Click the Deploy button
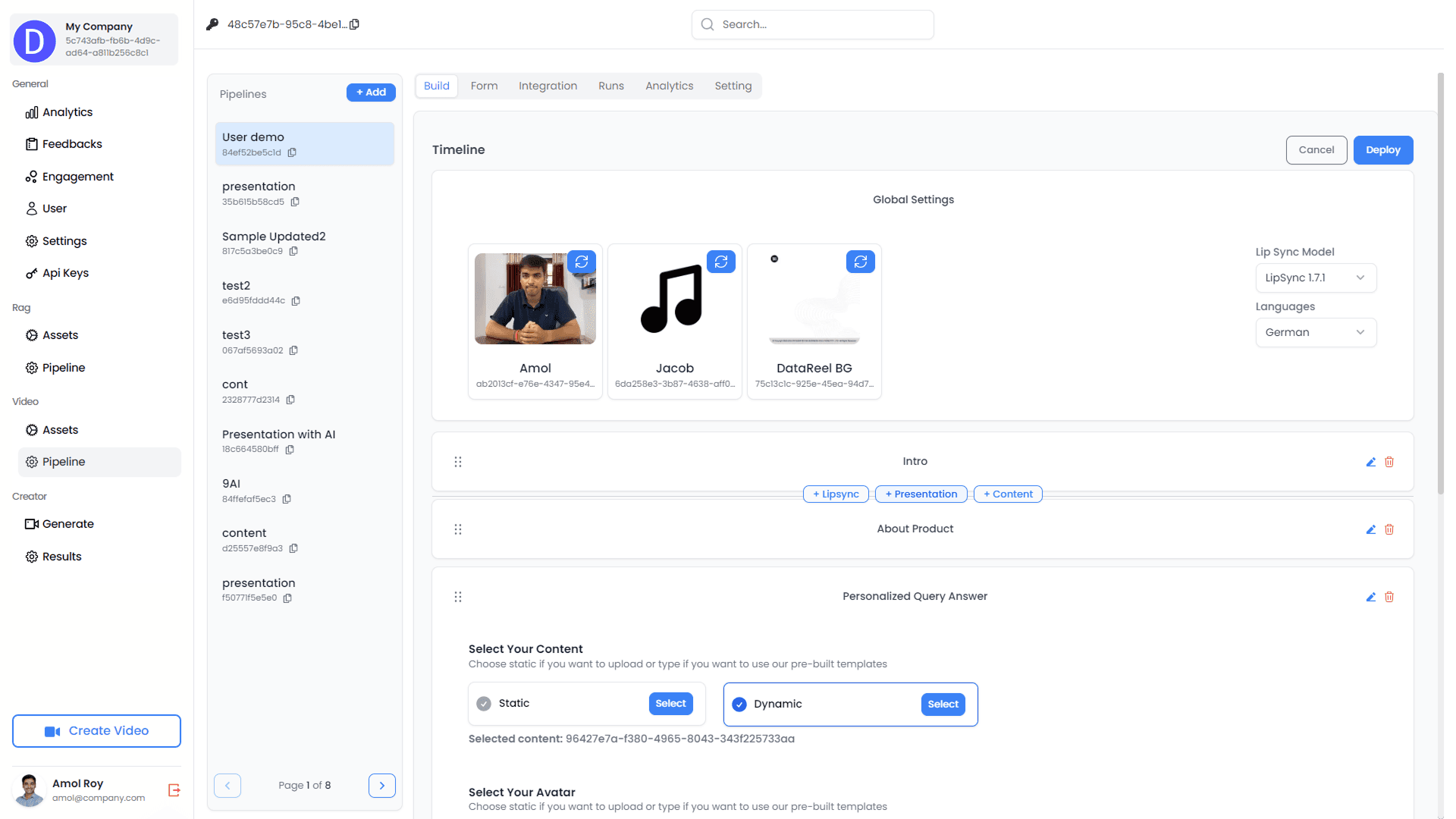 coord(1383,150)
